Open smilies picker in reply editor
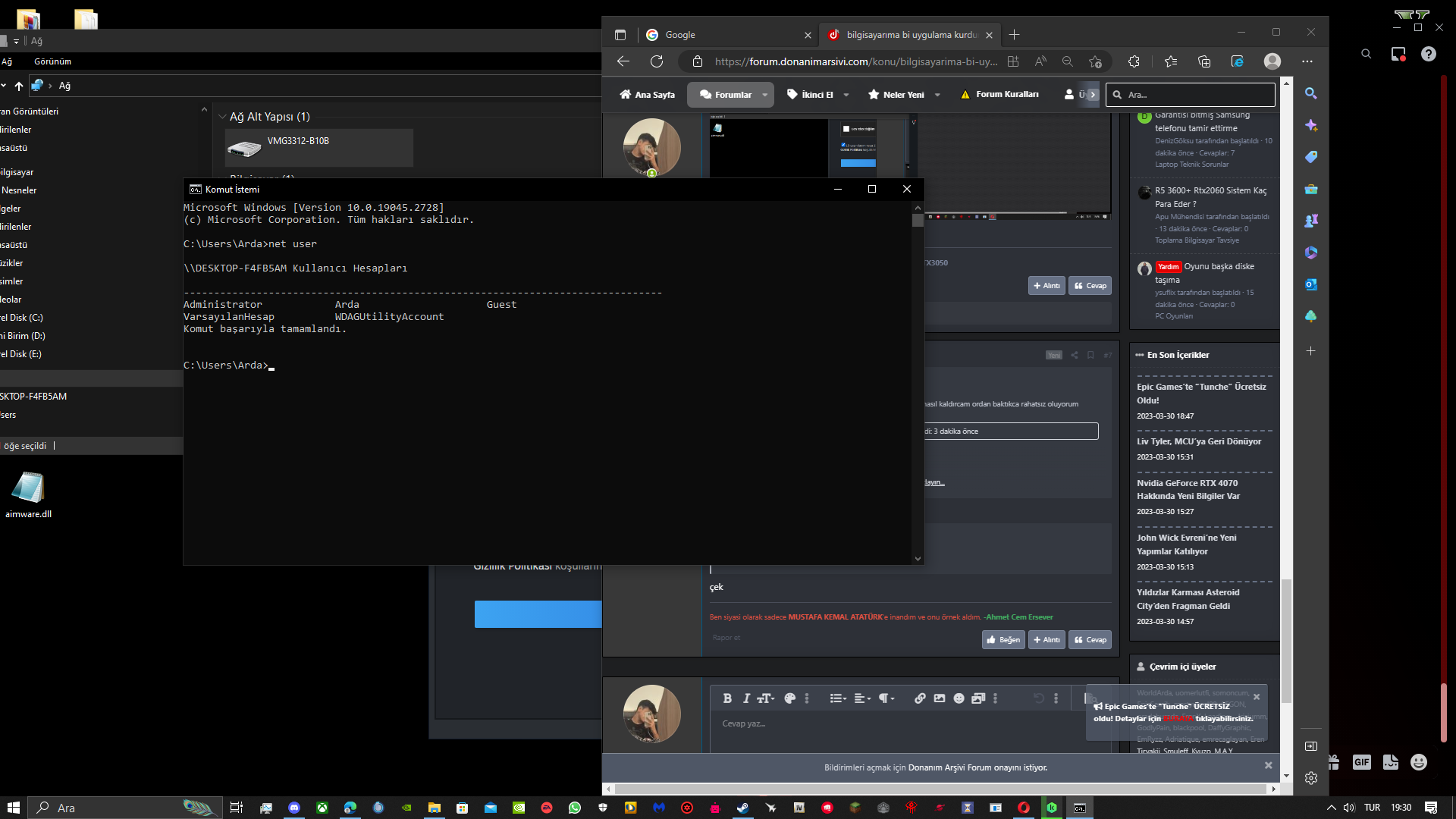Screen dimensions: 1456x819 pos(959,698)
